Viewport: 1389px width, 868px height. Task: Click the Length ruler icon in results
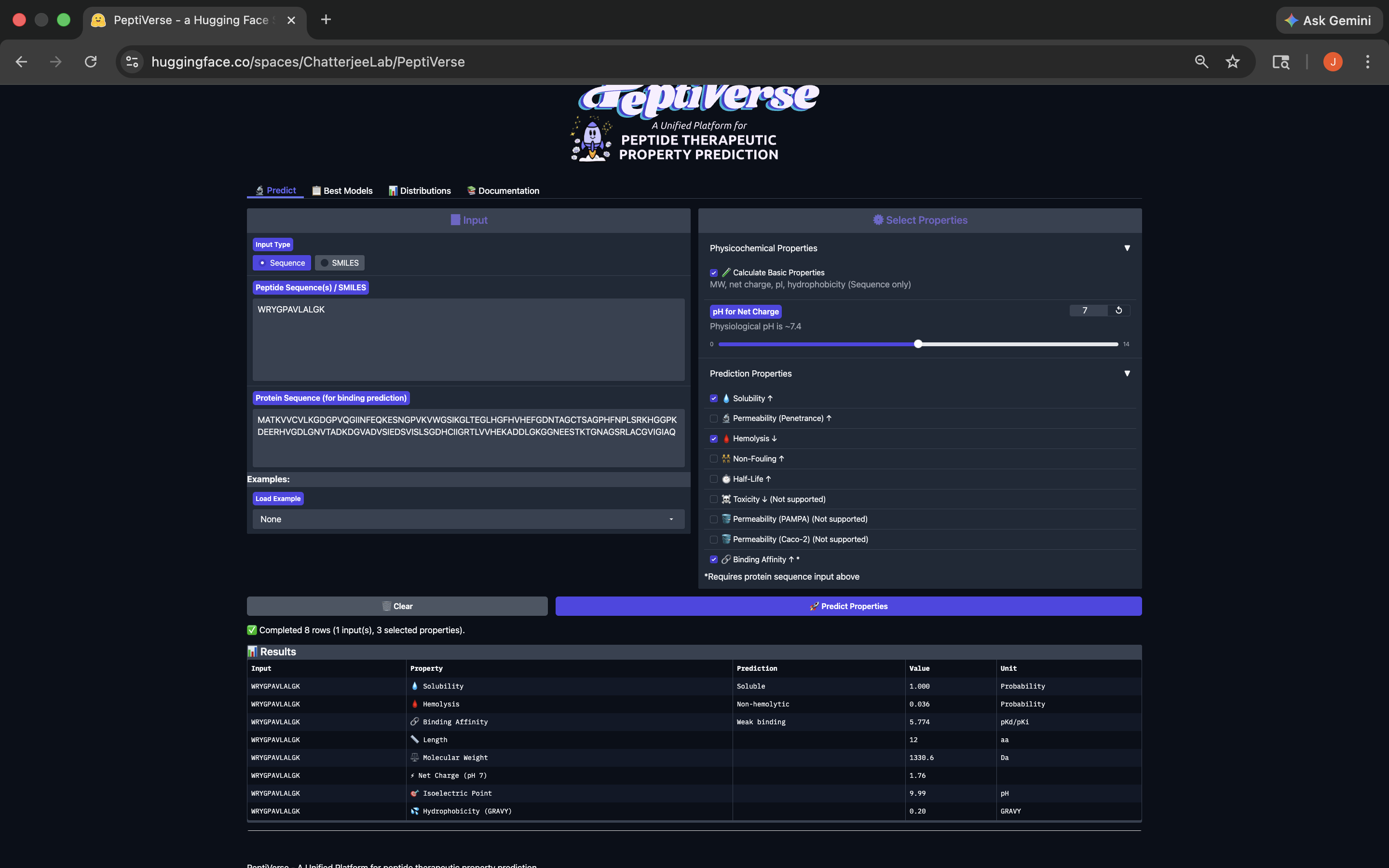pos(415,739)
